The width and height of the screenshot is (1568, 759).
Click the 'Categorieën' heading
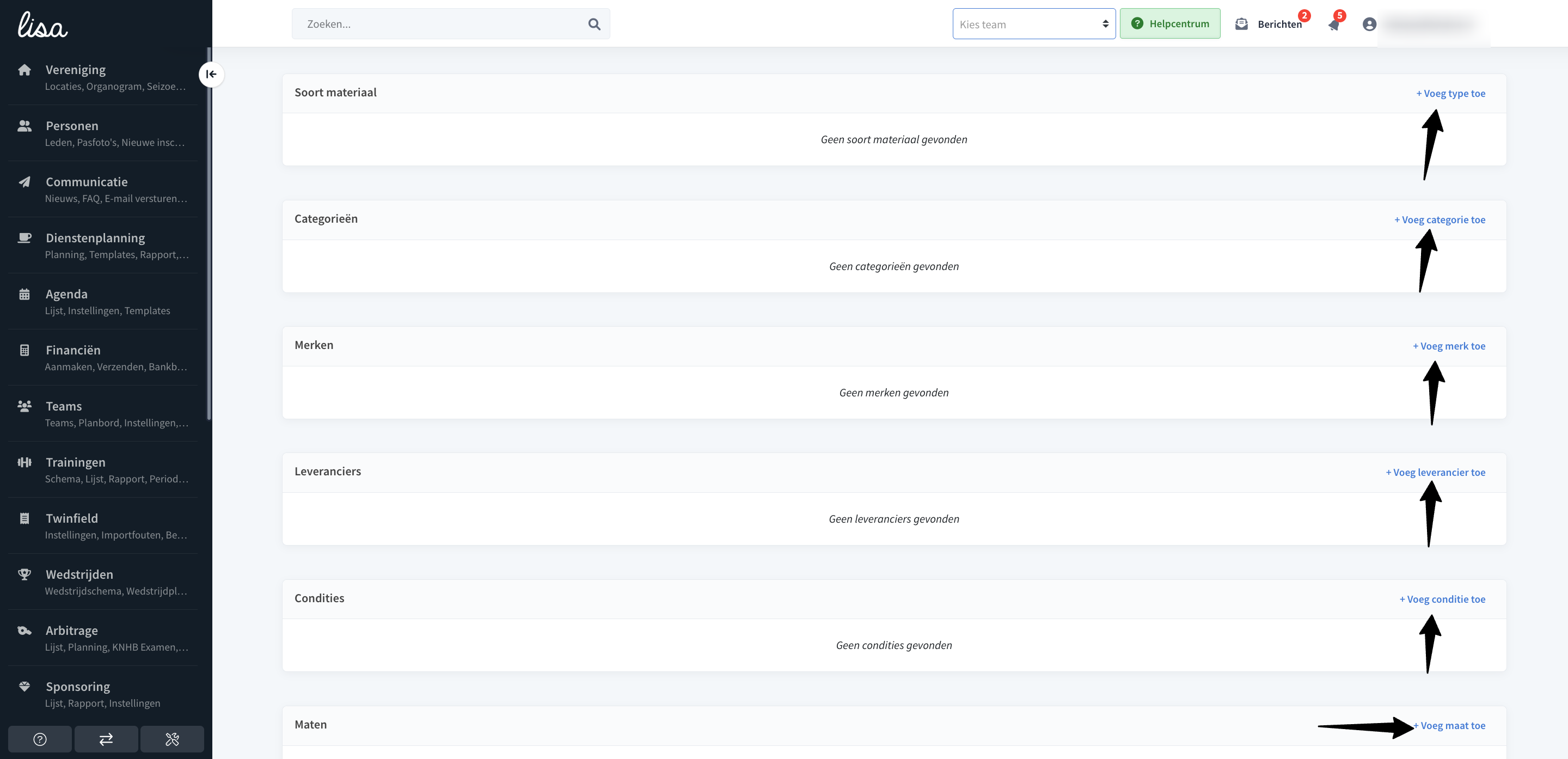pos(326,219)
